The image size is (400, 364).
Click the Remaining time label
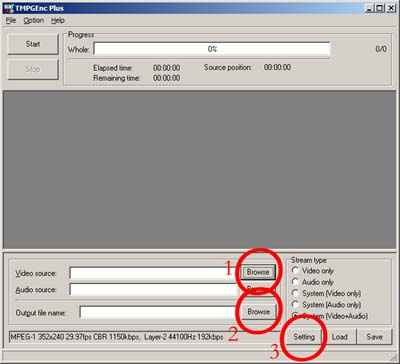tap(116, 78)
